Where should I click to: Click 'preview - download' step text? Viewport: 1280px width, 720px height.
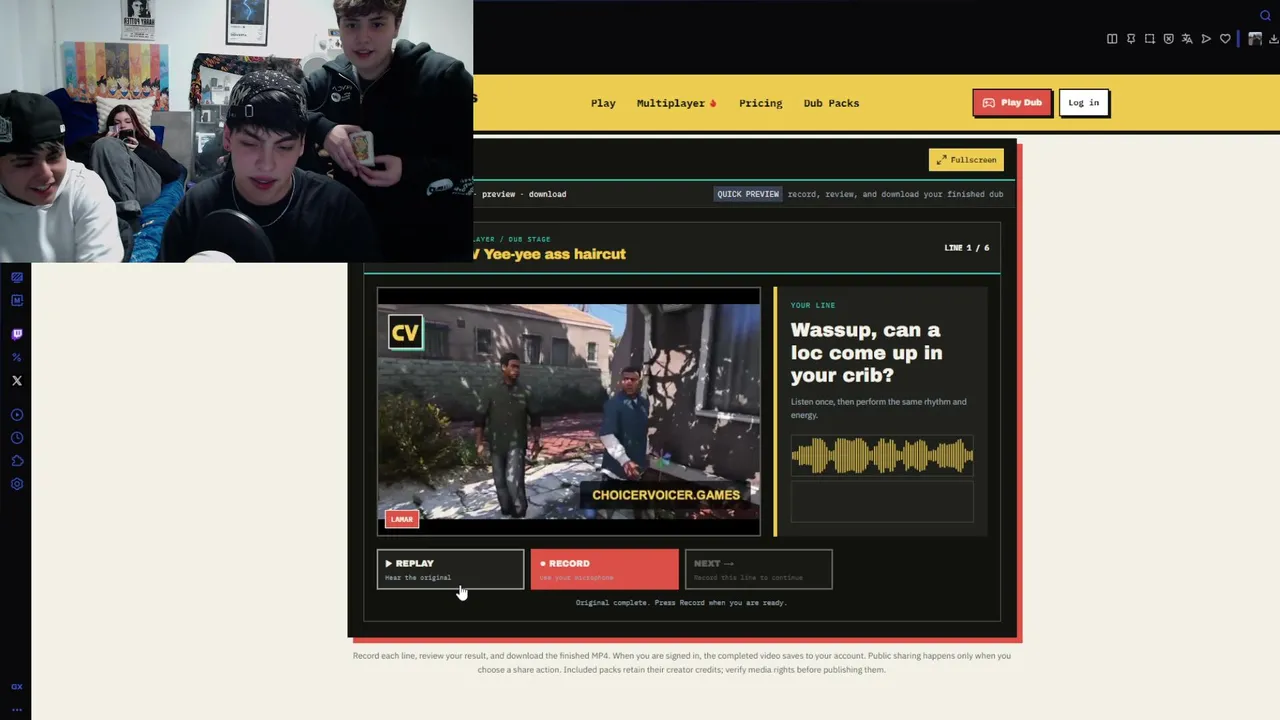[x=524, y=194]
